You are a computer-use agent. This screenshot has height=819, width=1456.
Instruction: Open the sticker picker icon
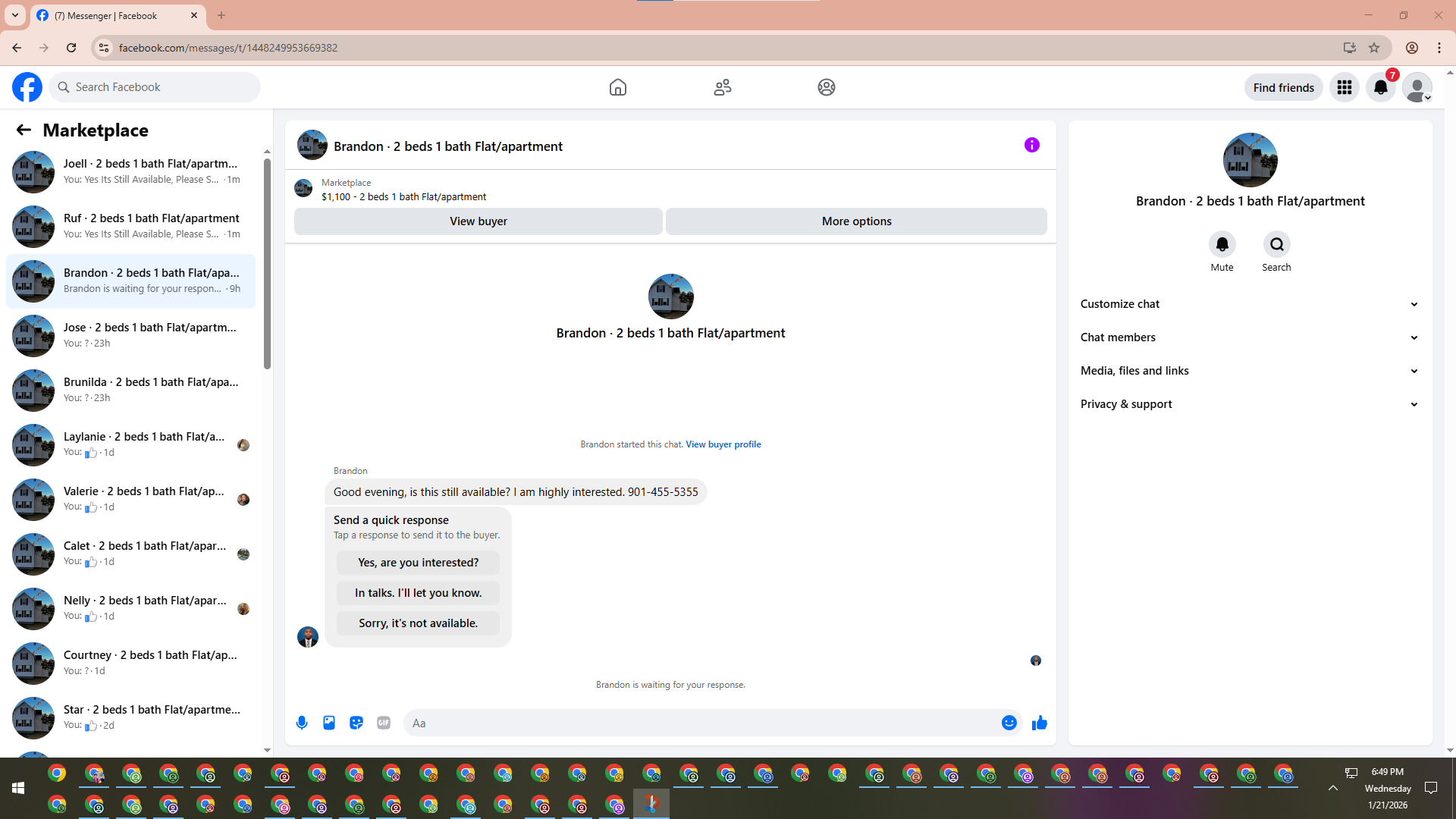point(356,723)
